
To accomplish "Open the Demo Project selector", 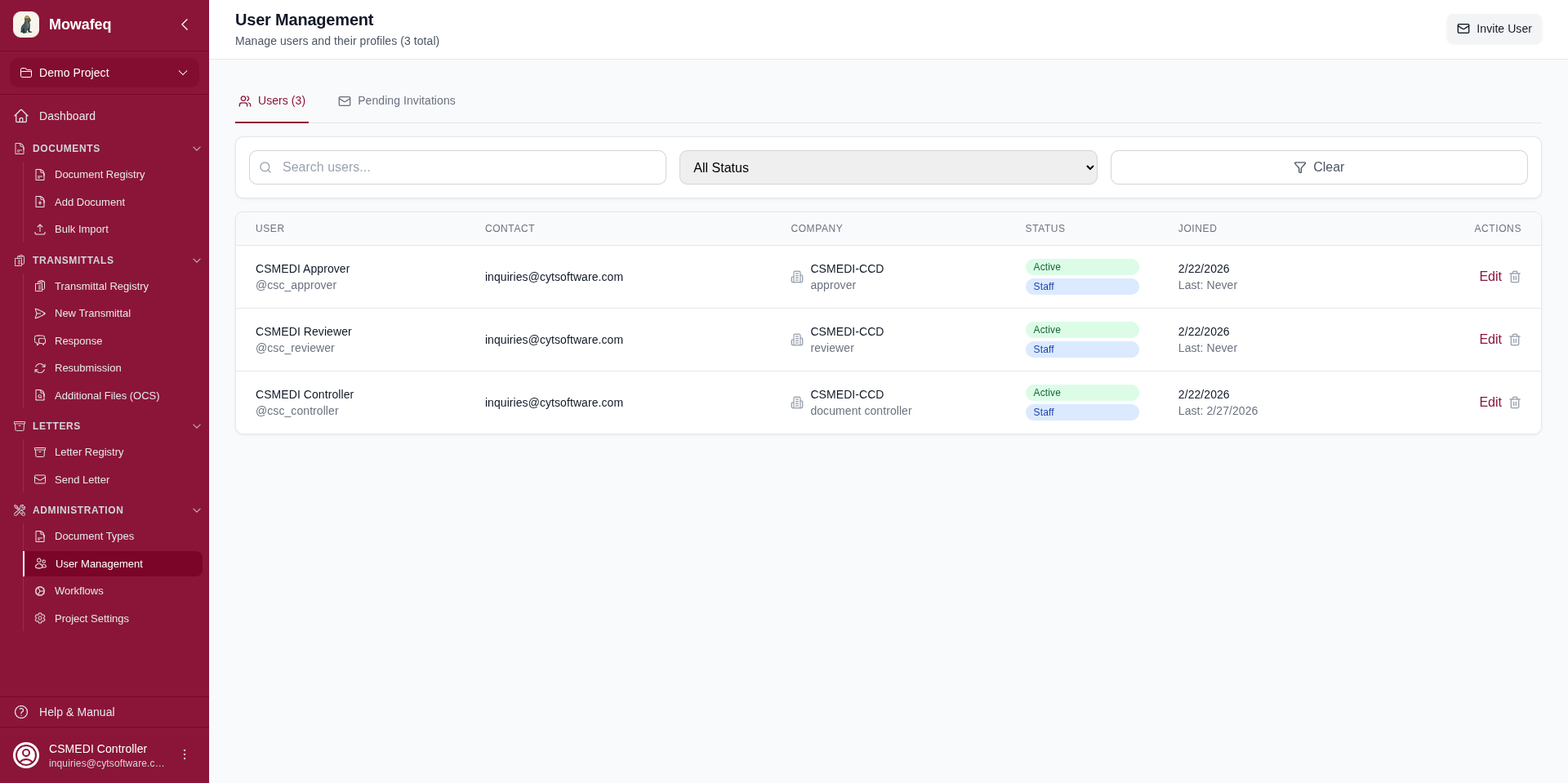I will pos(105,73).
